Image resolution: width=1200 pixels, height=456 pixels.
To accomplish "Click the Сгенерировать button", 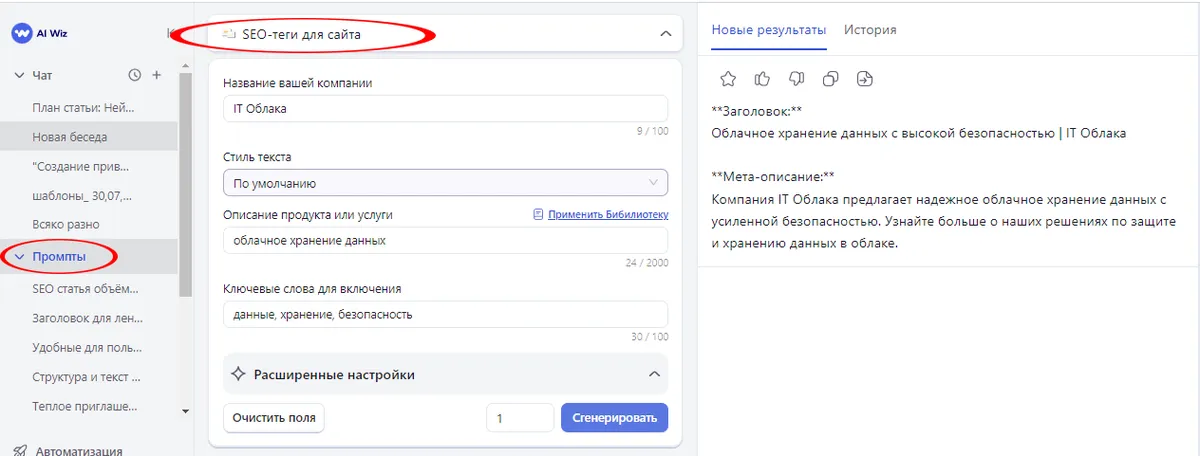I will 615,417.
